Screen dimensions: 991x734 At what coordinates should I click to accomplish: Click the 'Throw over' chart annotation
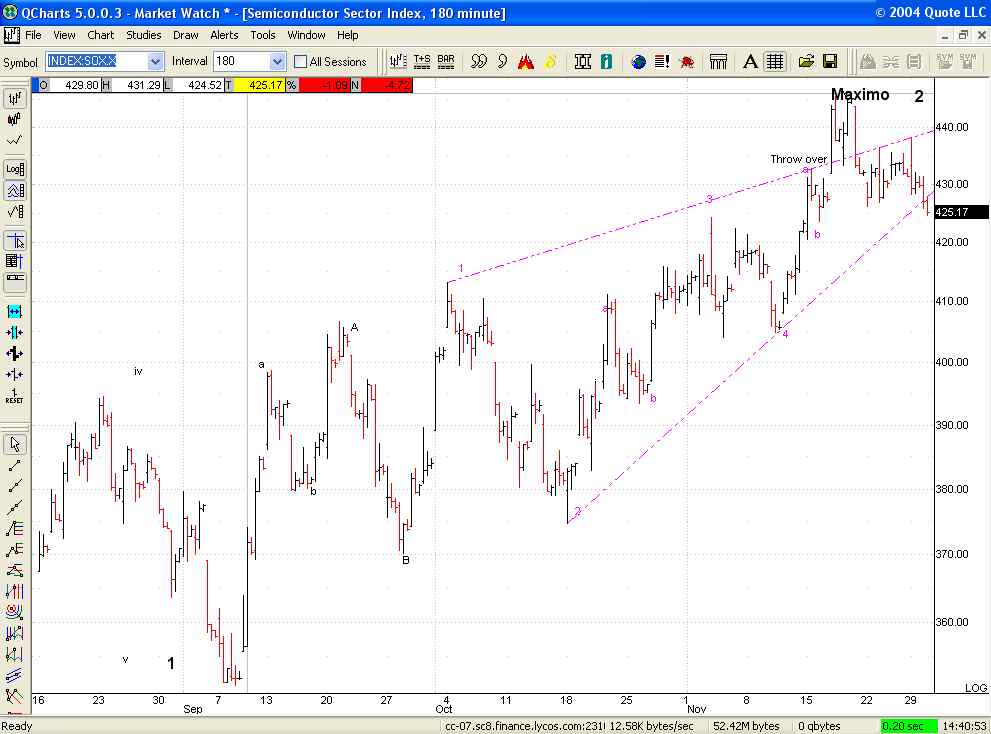798,159
